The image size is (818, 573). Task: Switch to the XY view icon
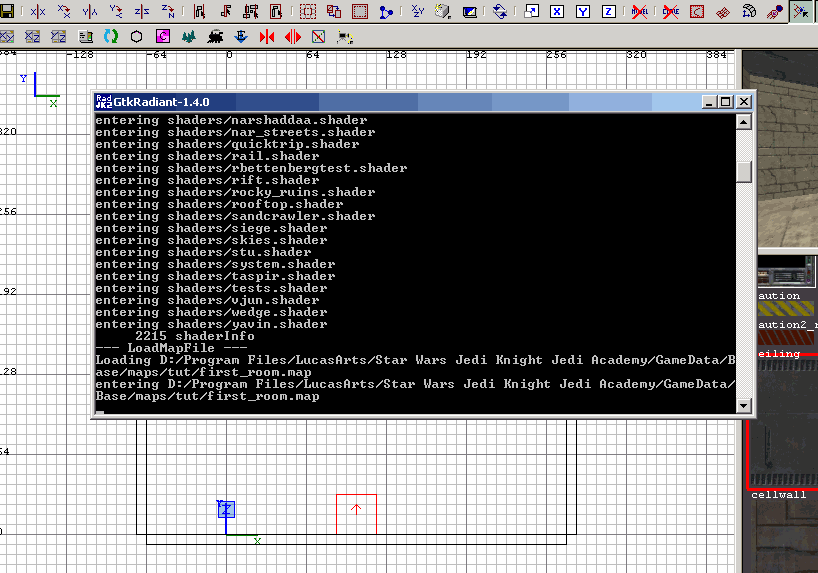tap(7, 36)
